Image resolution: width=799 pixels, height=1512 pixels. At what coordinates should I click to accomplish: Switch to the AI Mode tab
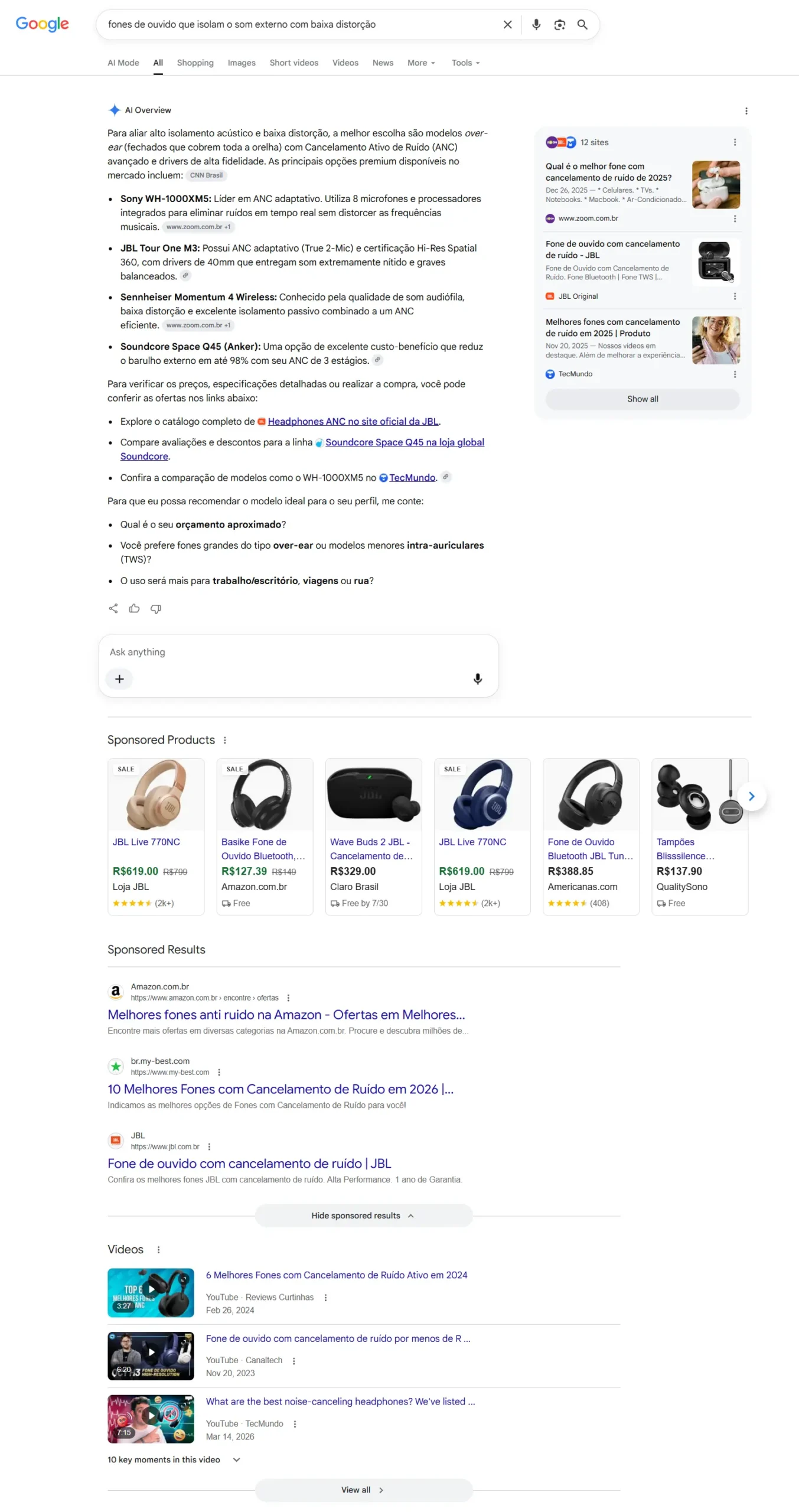[x=123, y=63]
